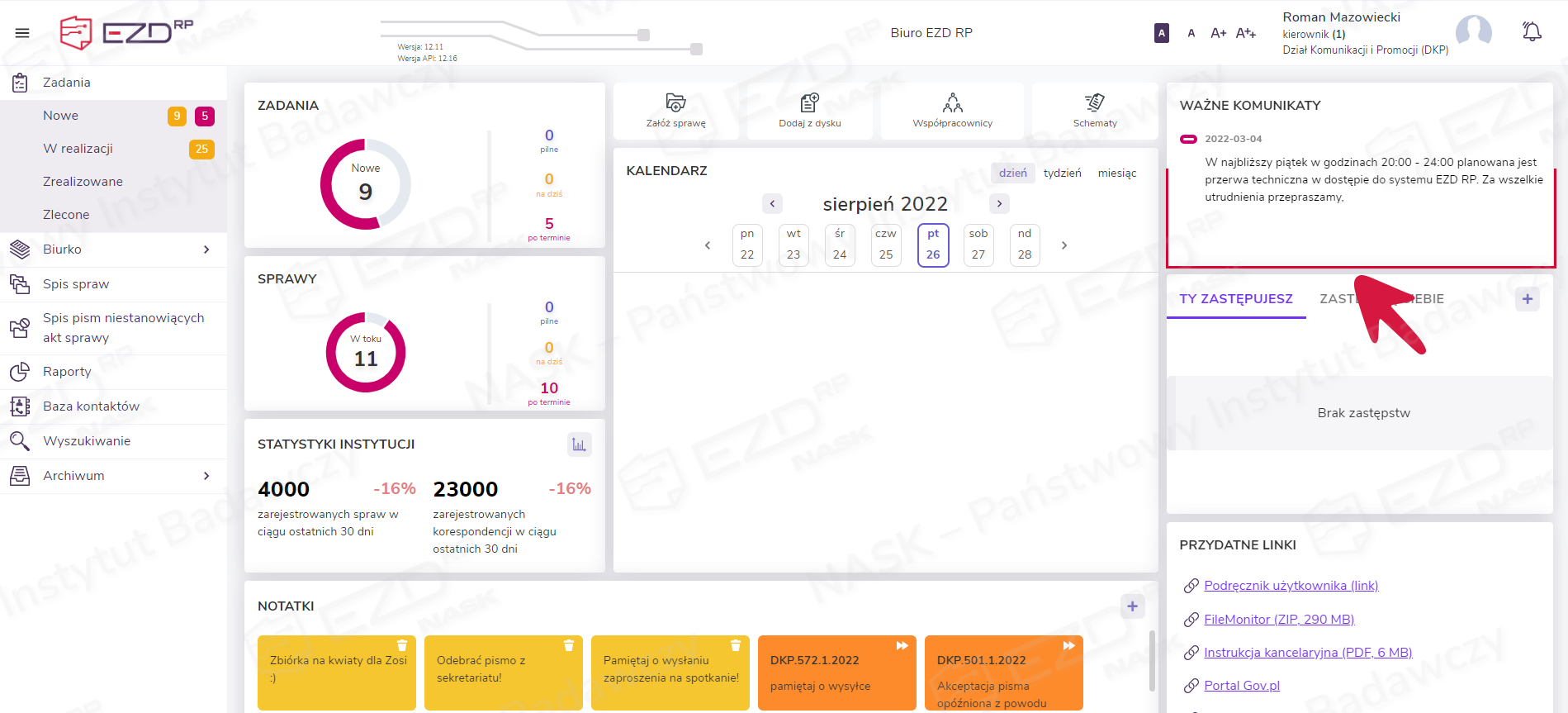Add a new note with plus button
The width and height of the screenshot is (1568, 713).
[x=1132, y=606]
